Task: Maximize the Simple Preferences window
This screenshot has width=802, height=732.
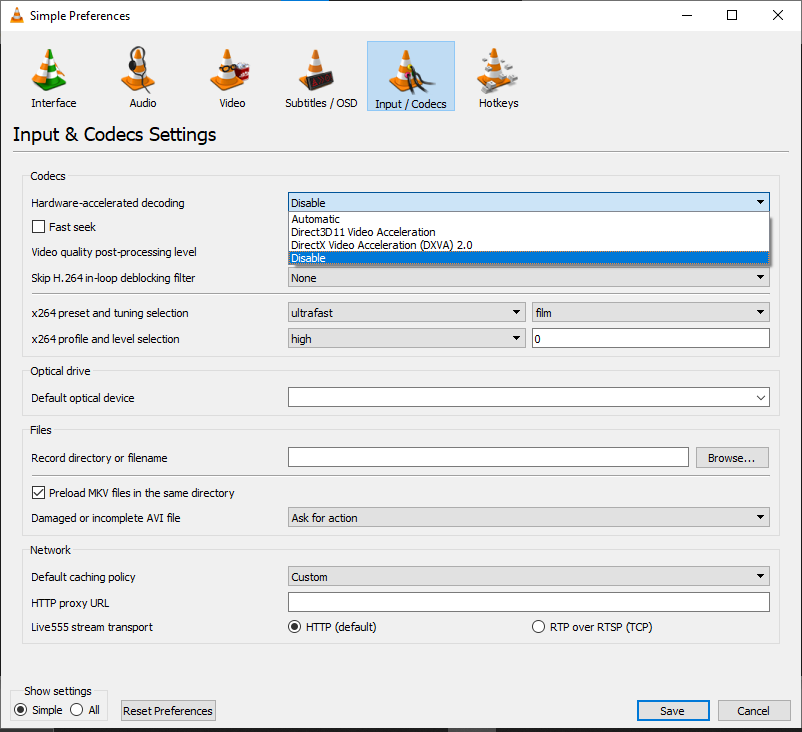Action: point(732,15)
